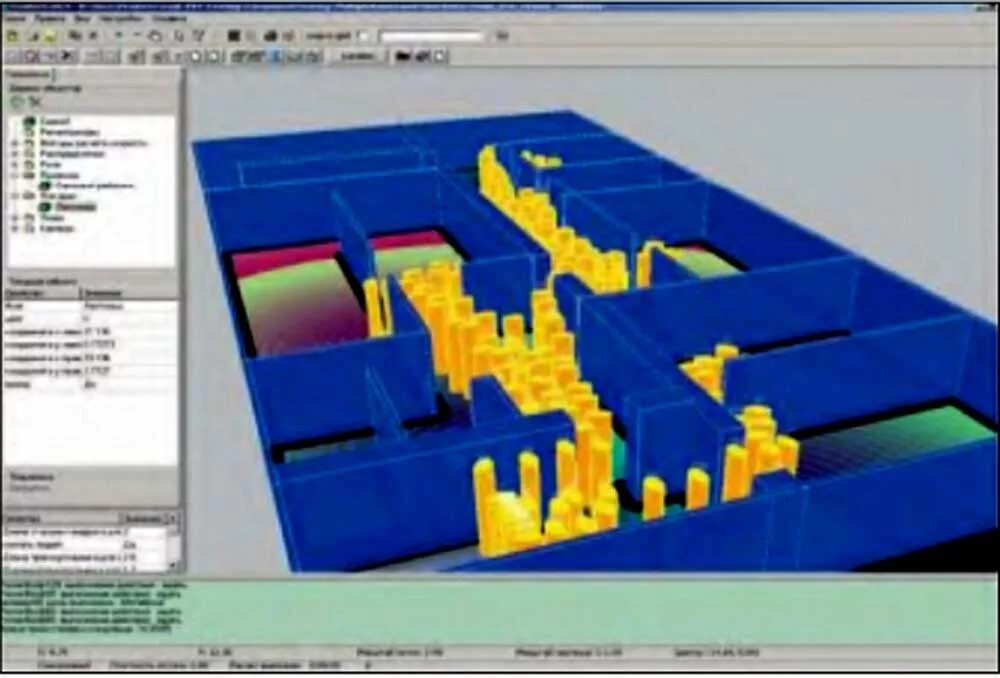
Task: Click the first value cell in the properties table
Action: pos(130,306)
